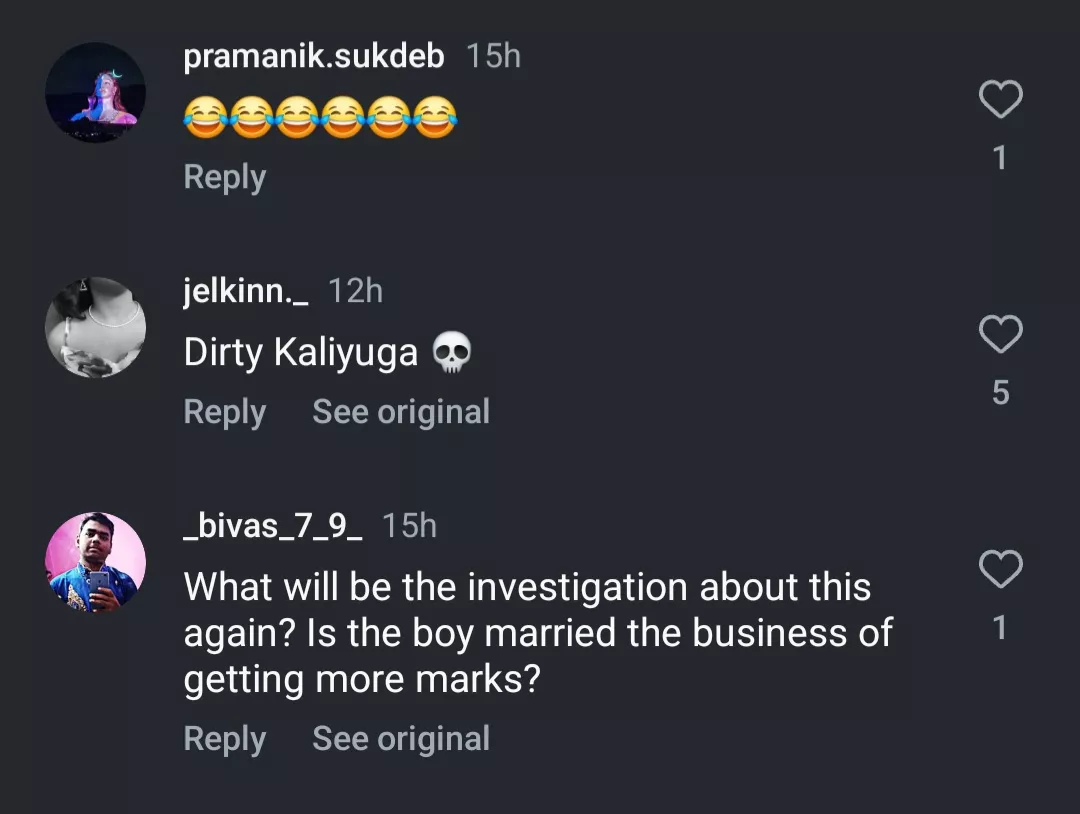Reply to pramanik.sukdeb's emoji comment
Viewport: 1080px width, 814px height.
point(225,177)
